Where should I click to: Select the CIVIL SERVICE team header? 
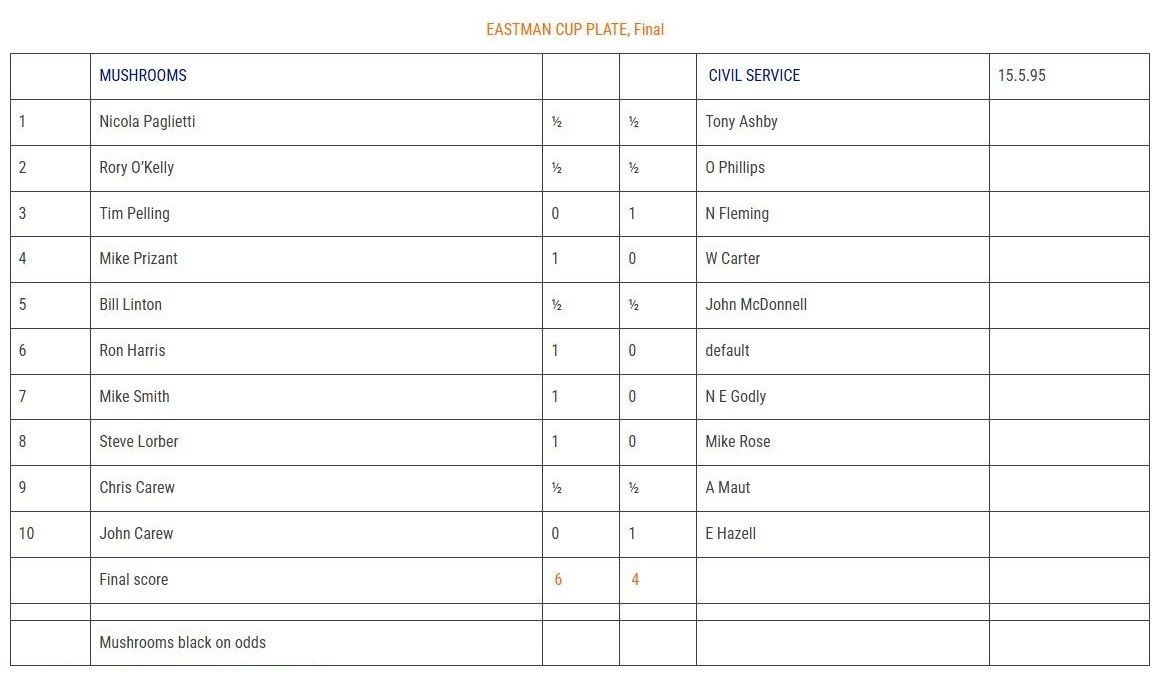(x=754, y=76)
